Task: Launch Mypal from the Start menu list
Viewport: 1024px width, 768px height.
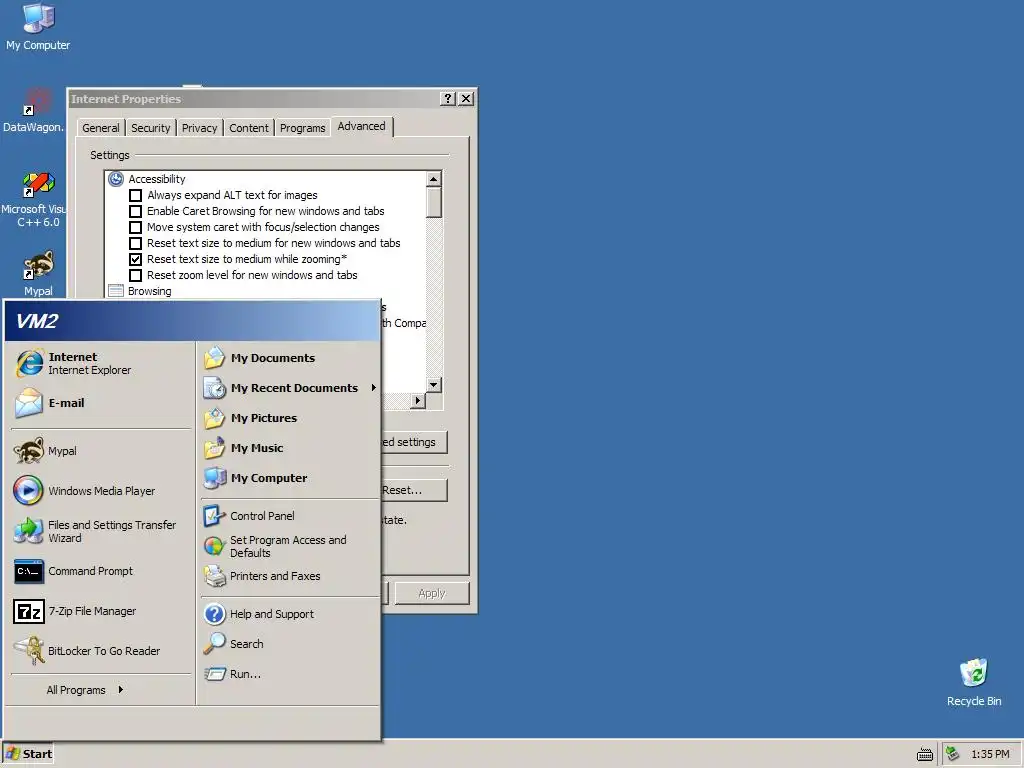Action: pyautogui.click(x=101, y=451)
